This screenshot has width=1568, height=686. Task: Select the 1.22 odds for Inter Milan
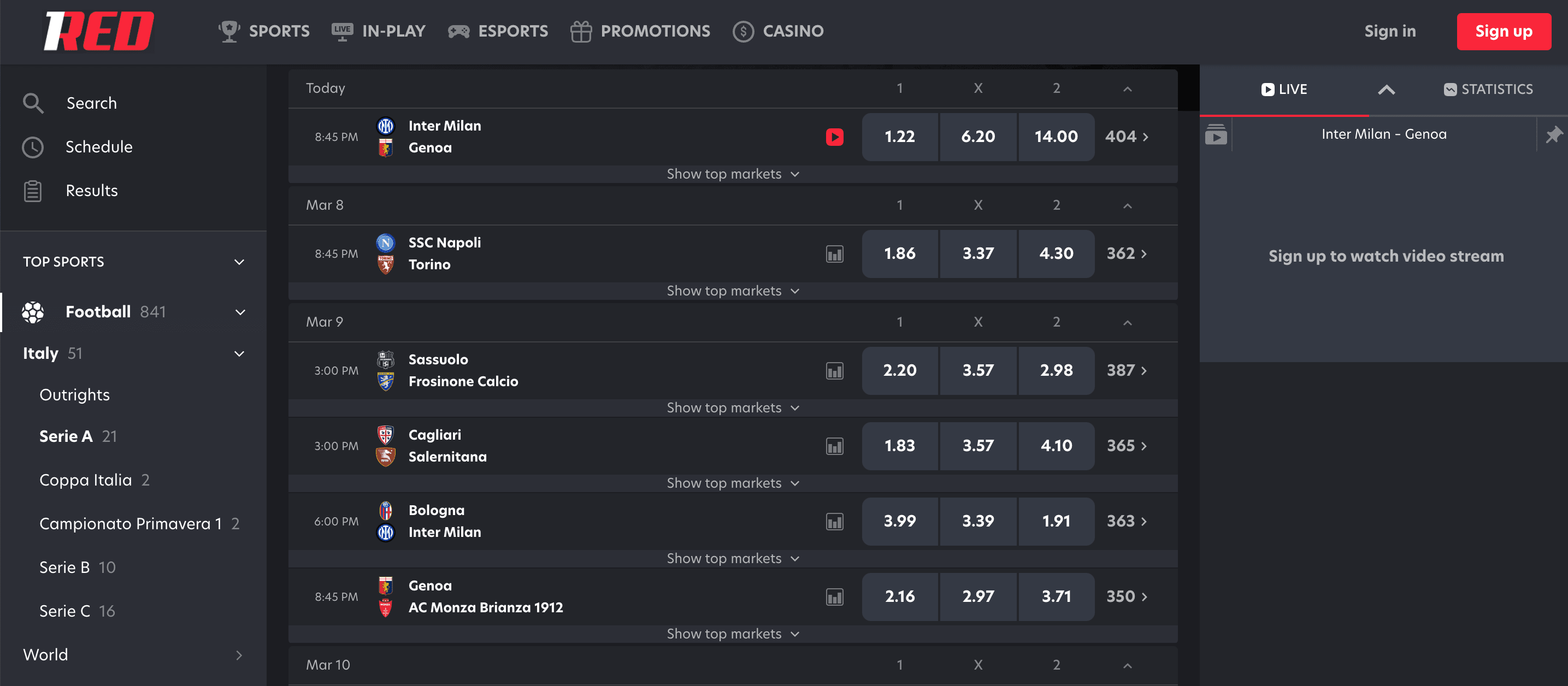coord(899,137)
